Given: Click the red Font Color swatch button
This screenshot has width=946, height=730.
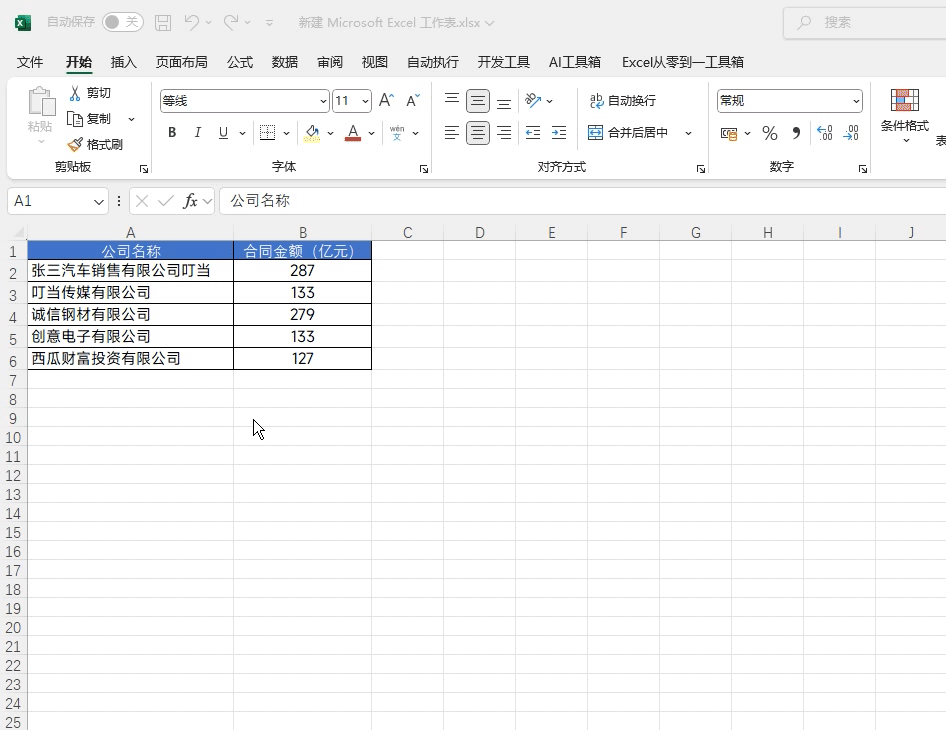Looking at the screenshot, I should coord(352,133).
